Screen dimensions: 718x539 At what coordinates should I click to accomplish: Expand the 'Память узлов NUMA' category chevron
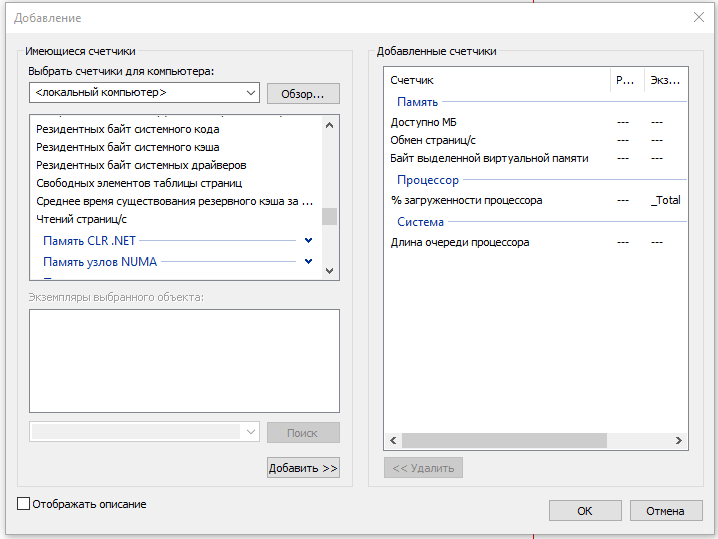pos(308,261)
